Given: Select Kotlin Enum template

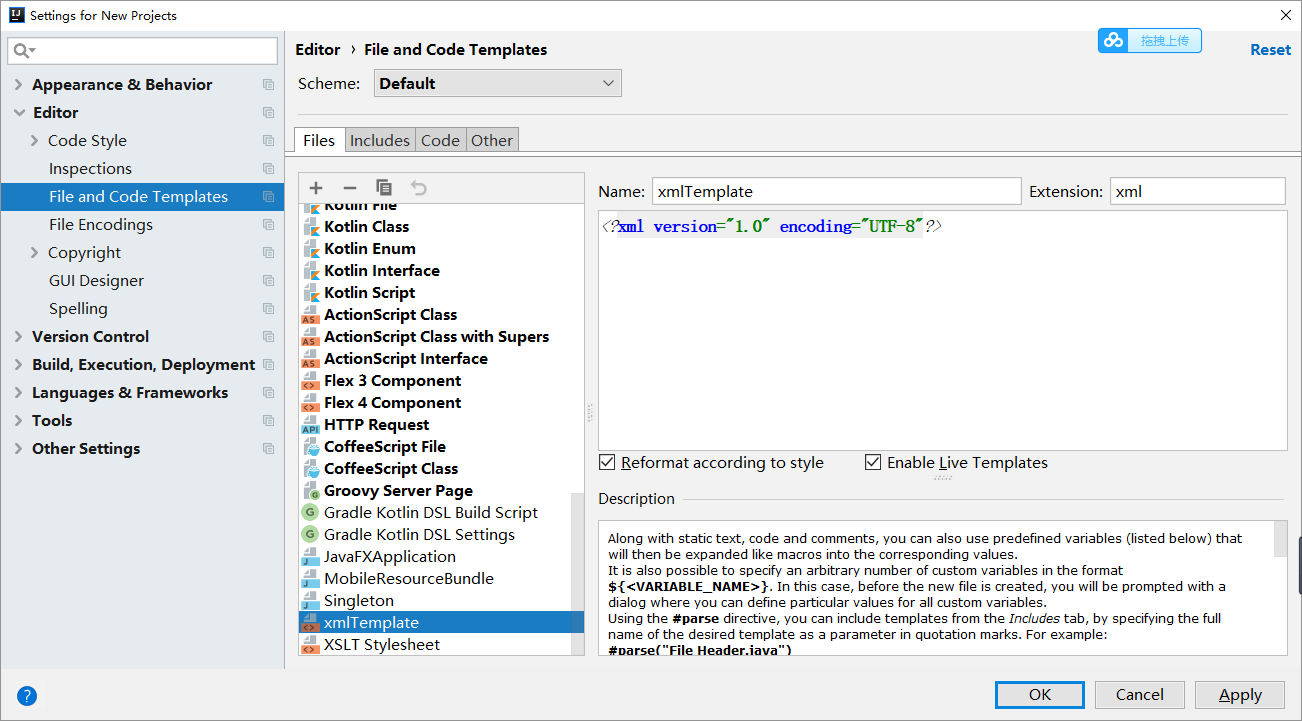Looking at the screenshot, I should [x=370, y=249].
